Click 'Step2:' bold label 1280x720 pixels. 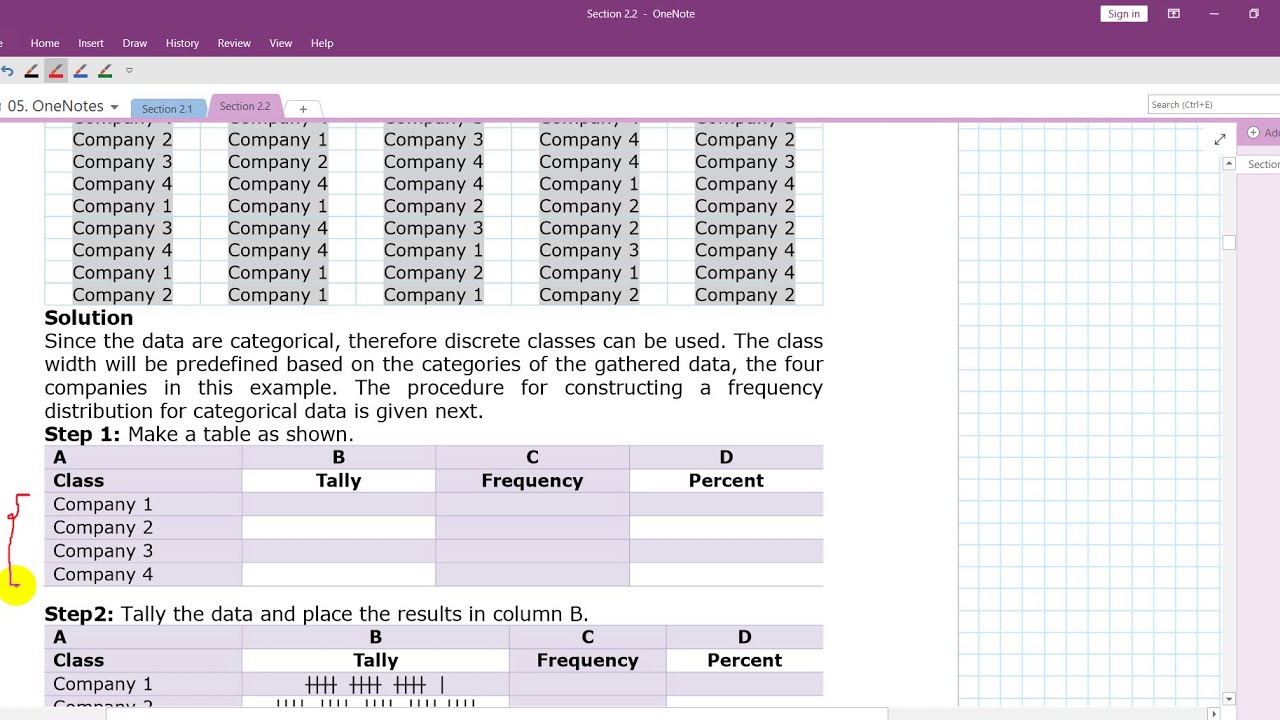tap(79, 614)
